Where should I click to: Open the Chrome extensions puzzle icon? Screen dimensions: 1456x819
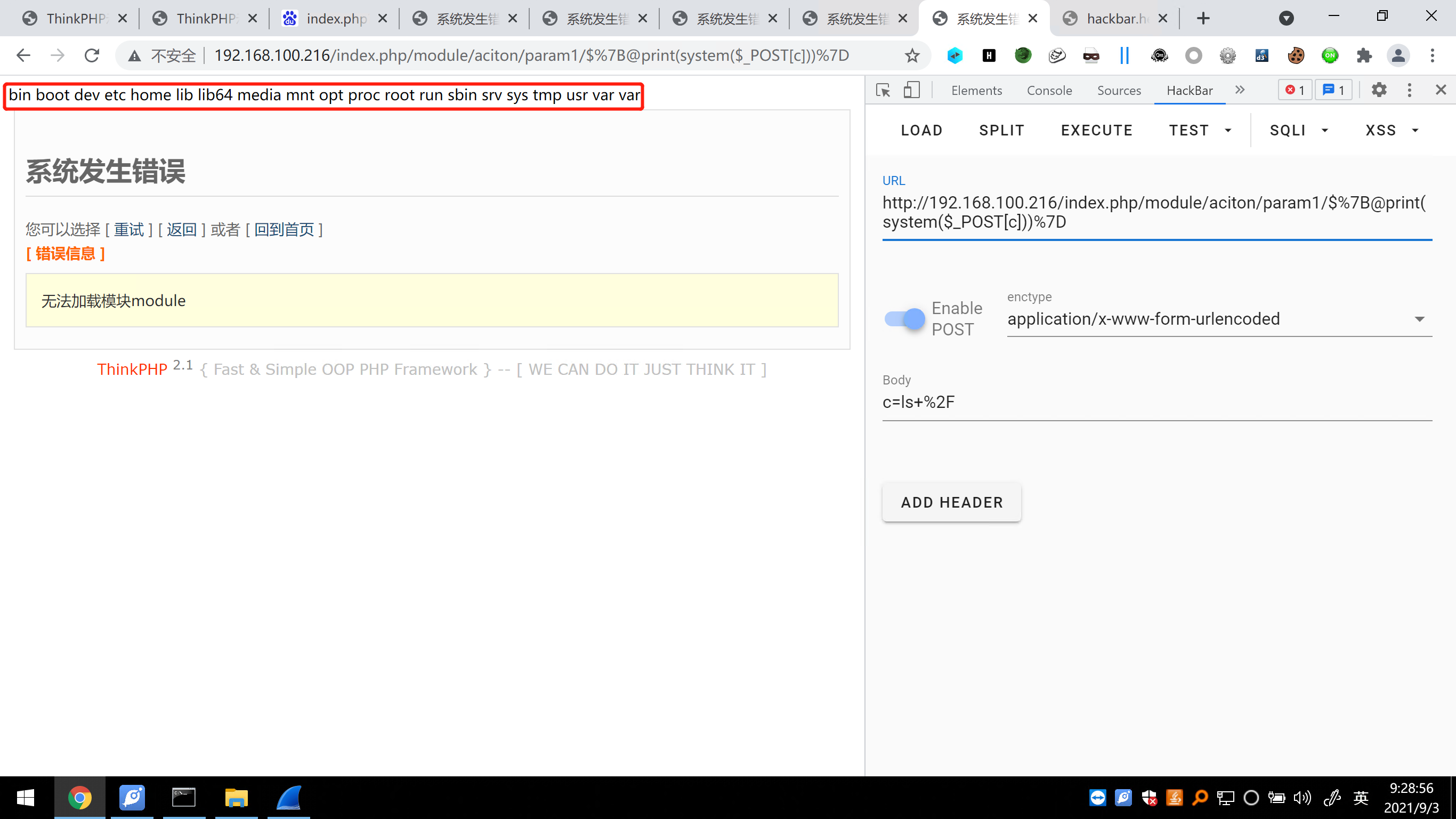tap(1364, 55)
